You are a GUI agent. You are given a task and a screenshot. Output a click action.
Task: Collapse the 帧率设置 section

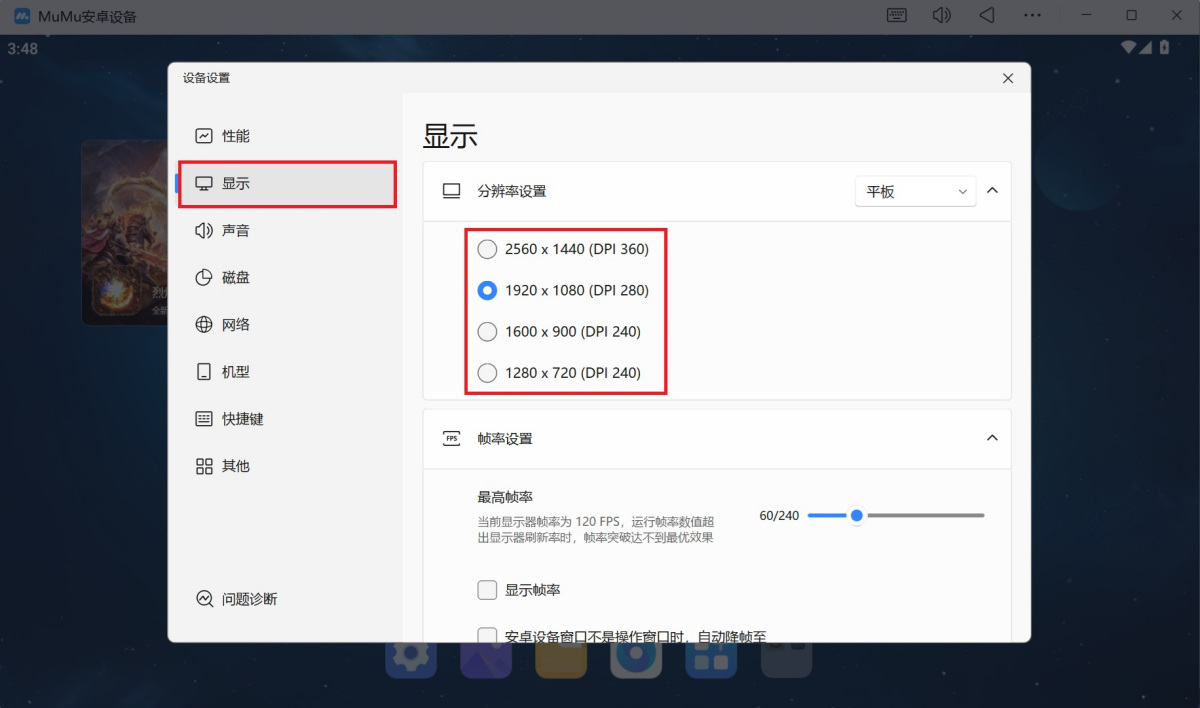[992, 438]
